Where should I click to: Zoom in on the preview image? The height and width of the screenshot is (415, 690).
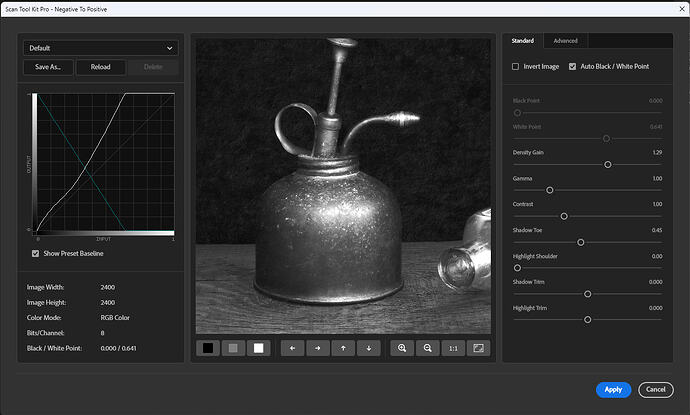click(x=402, y=348)
